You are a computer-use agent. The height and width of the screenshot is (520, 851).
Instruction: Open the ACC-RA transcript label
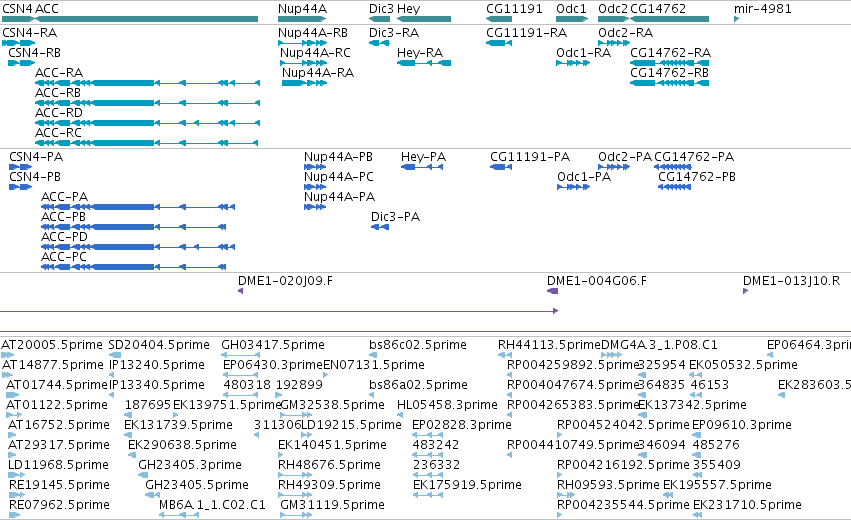pyautogui.click(x=59, y=73)
